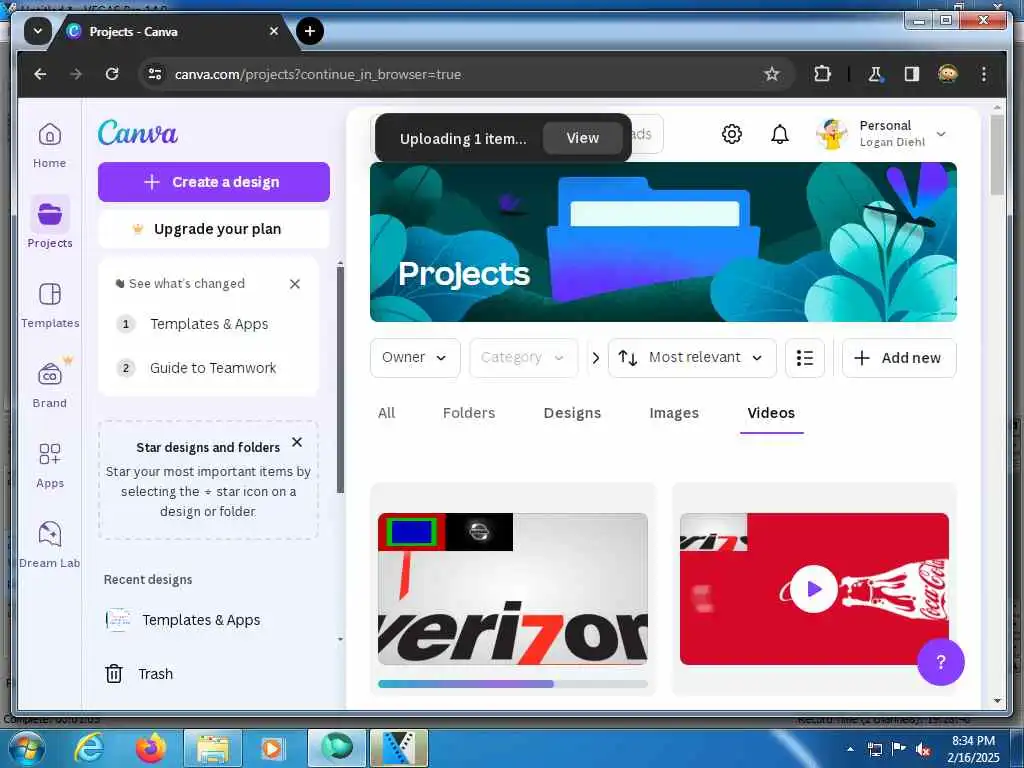Click Upgrade your plan
This screenshot has height=768, width=1024.
(214, 229)
